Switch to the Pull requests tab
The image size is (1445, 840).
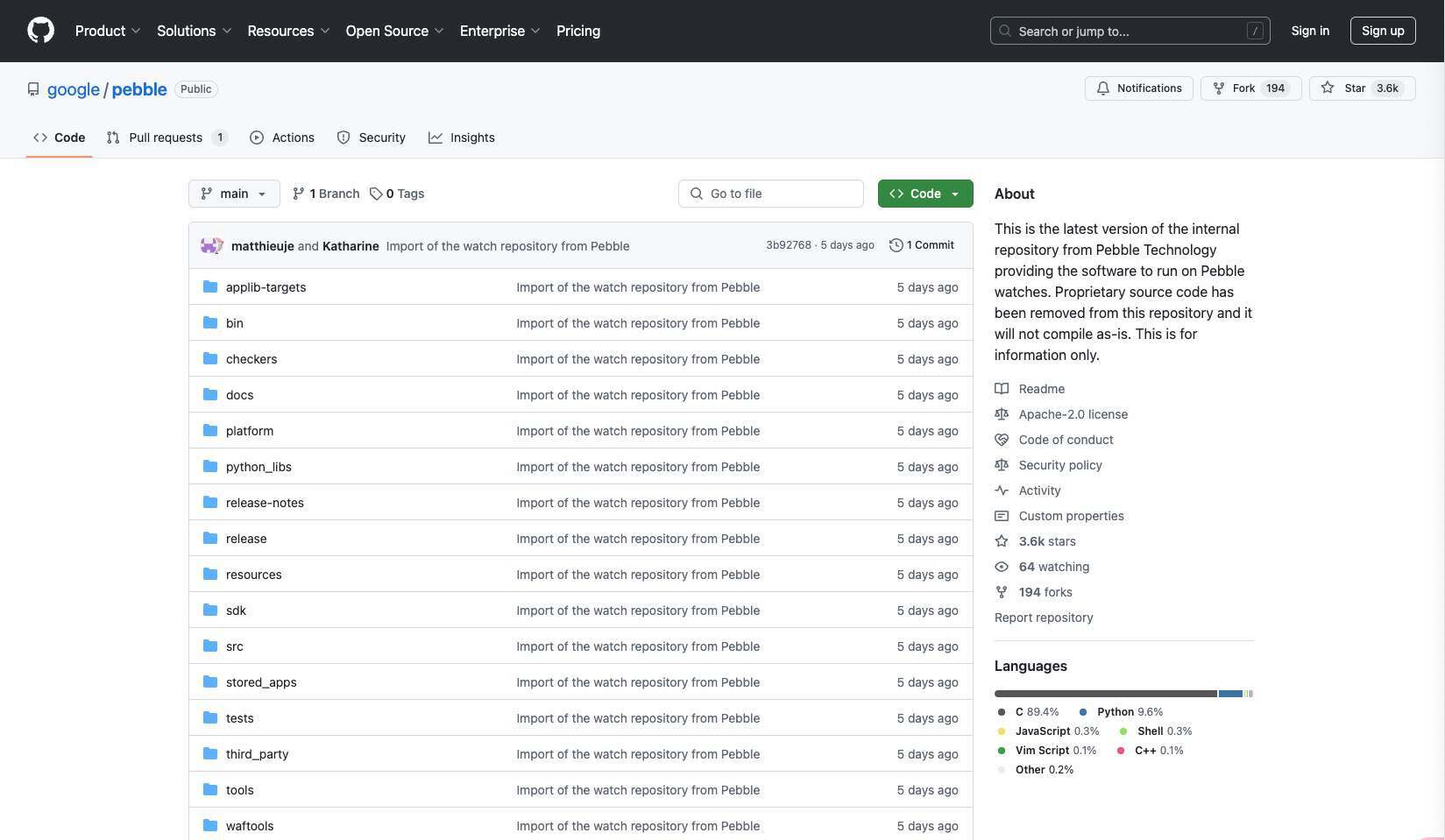click(x=166, y=138)
